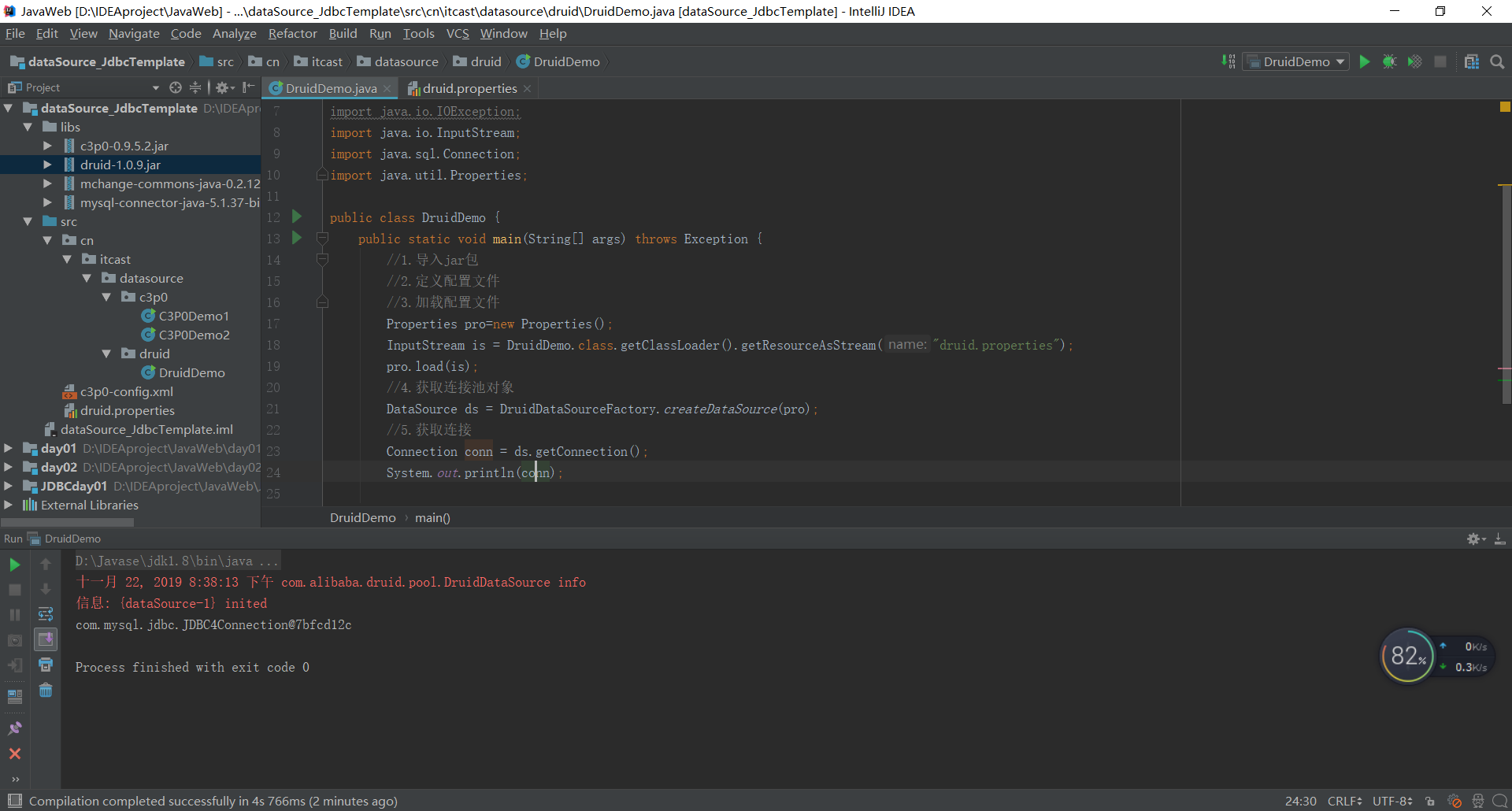Screen dimensions: 1512x811
Task: Run DruidDemo with coverage
Action: (x=1415, y=61)
